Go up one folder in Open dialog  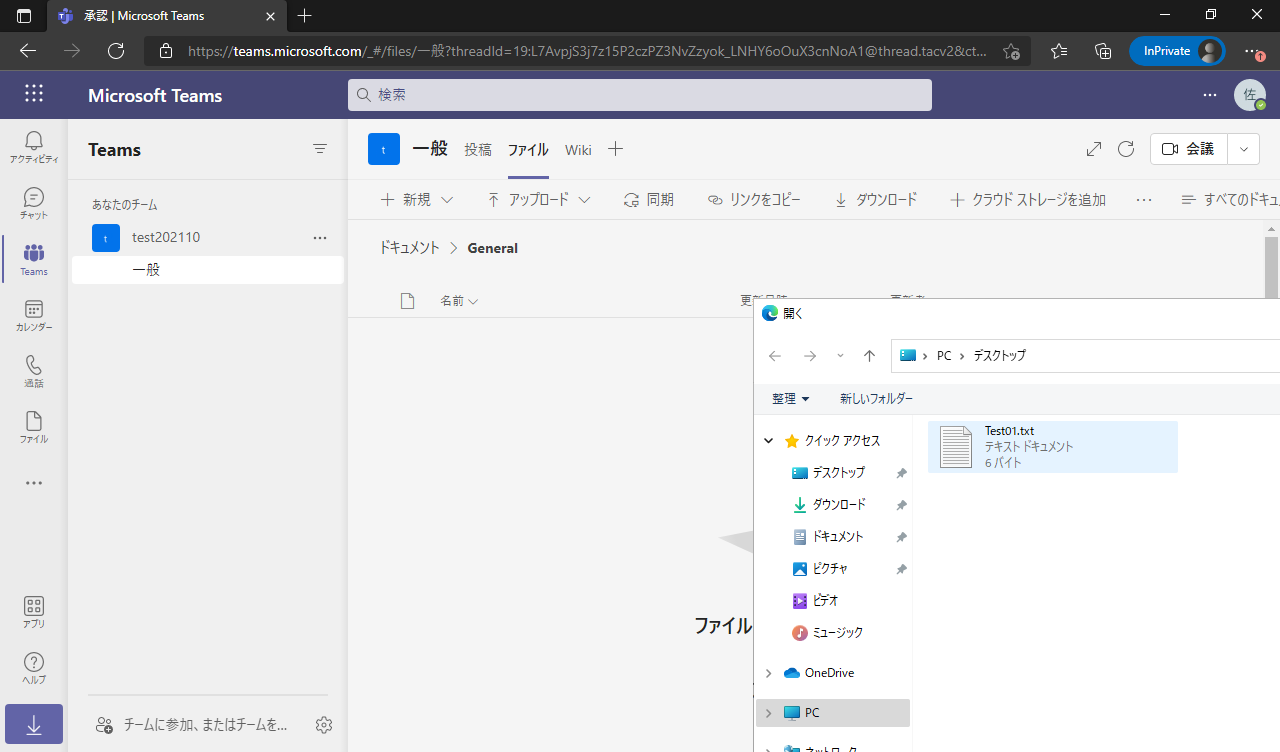869,355
